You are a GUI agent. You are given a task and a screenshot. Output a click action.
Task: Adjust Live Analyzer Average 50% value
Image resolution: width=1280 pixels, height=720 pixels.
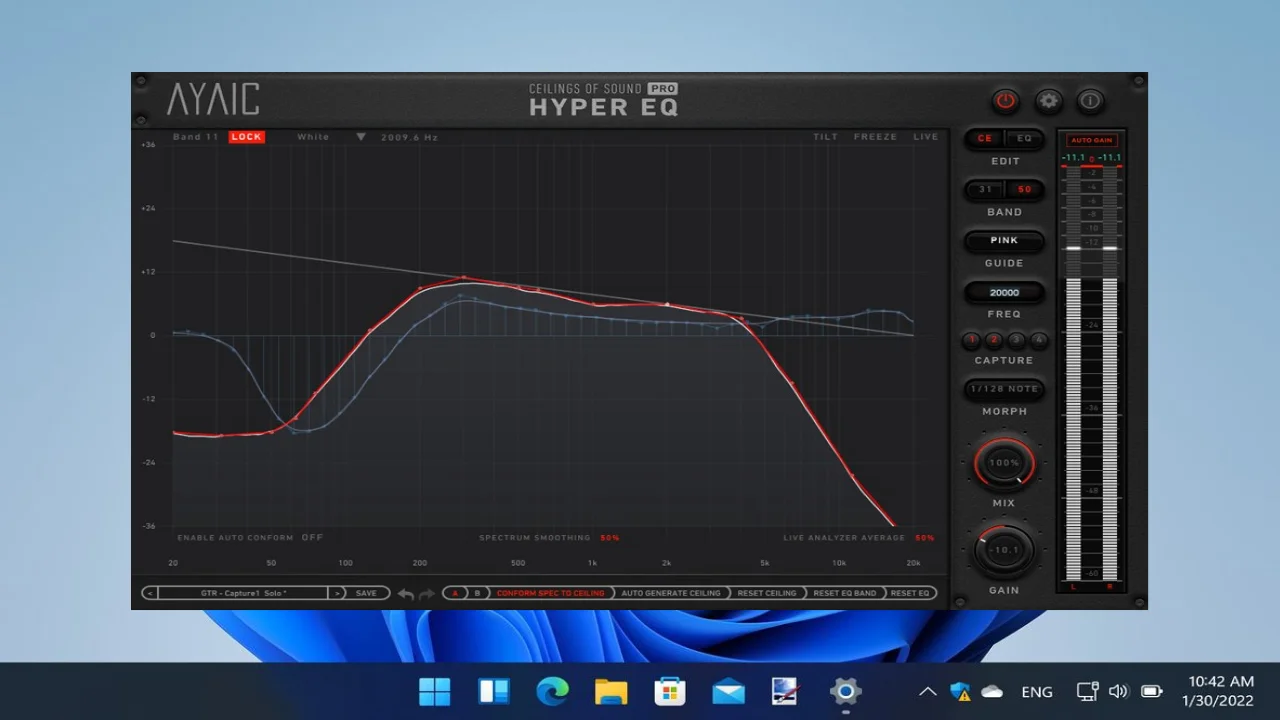[x=925, y=538]
